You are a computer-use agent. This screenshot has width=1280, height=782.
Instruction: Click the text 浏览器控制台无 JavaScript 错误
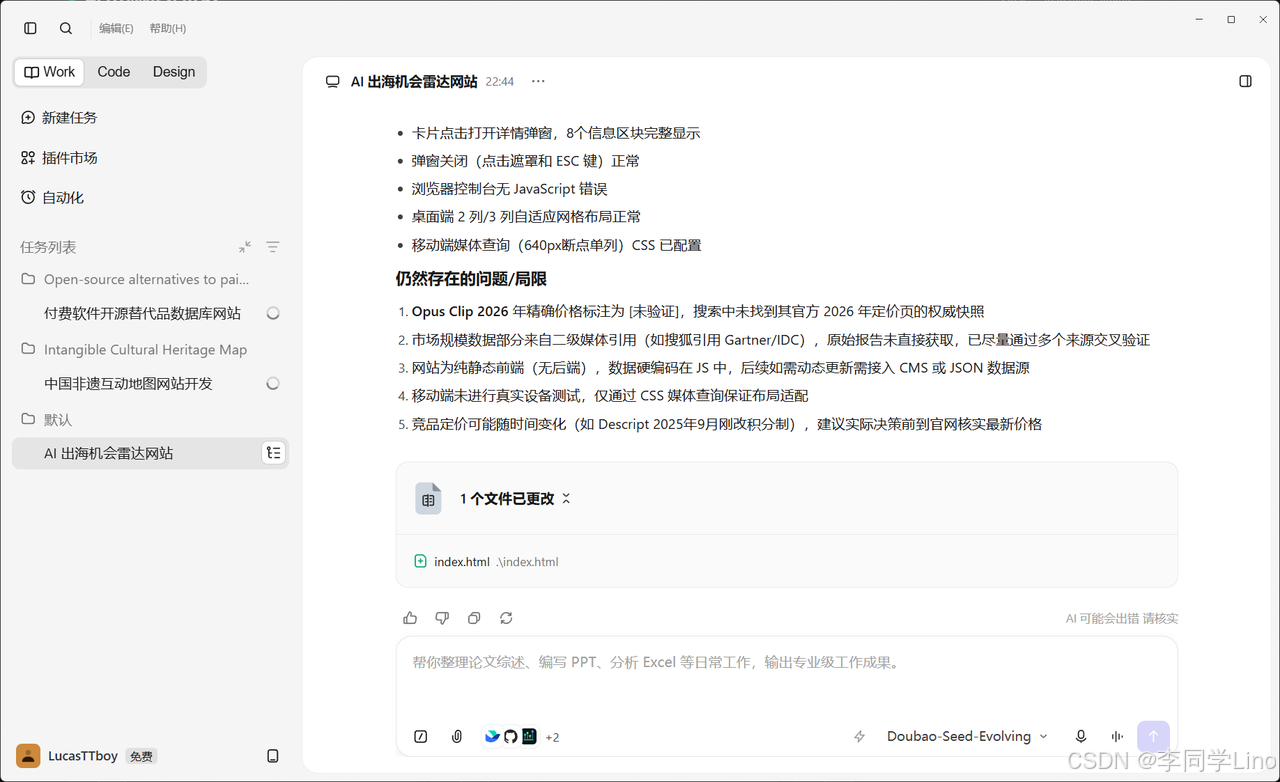(510, 189)
